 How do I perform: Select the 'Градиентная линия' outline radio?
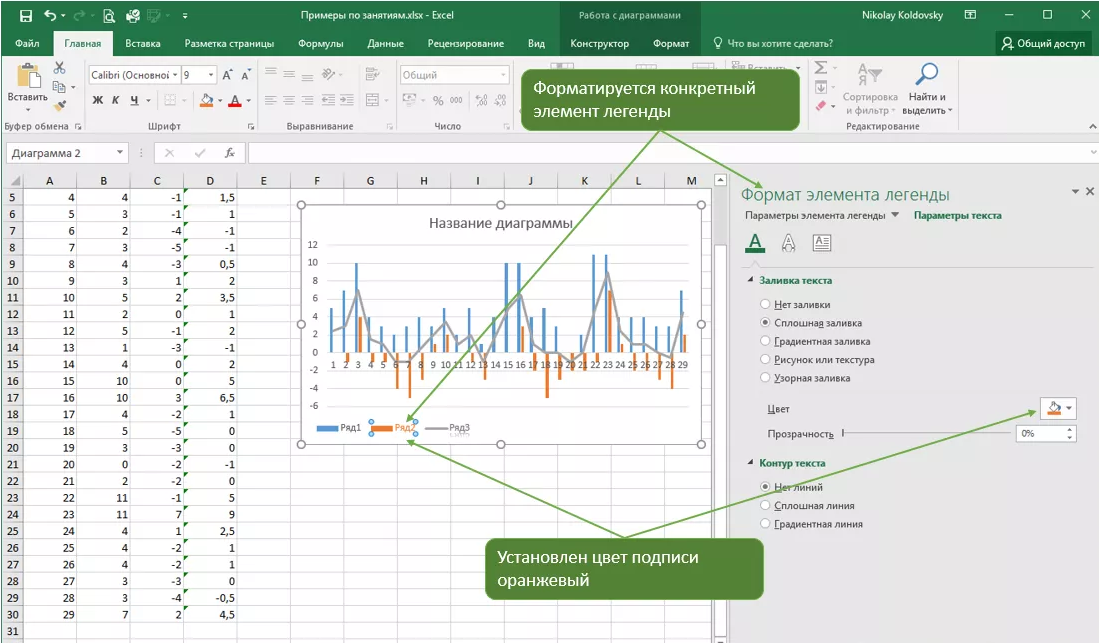pos(765,523)
